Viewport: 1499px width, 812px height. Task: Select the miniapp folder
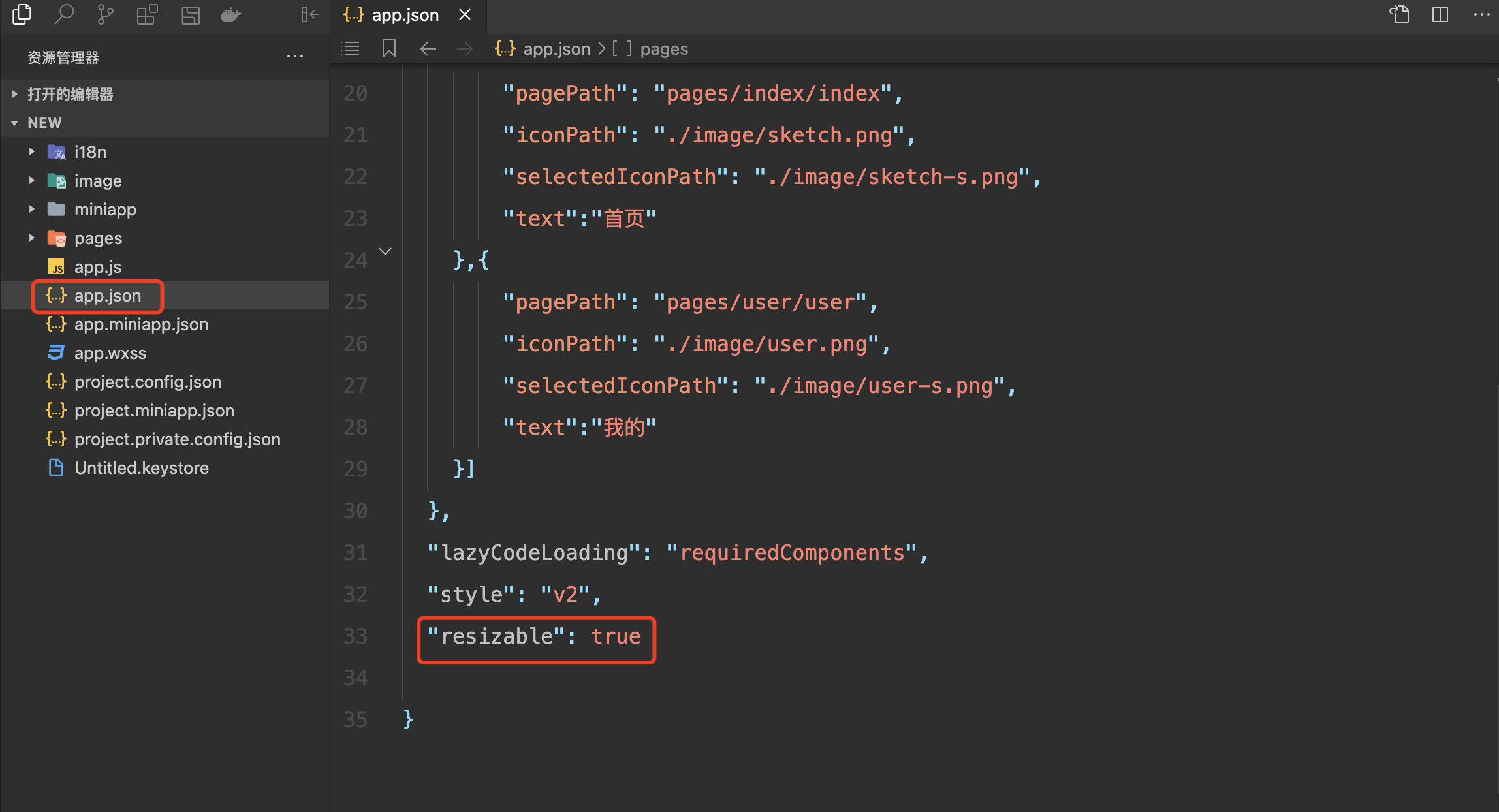point(165,209)
